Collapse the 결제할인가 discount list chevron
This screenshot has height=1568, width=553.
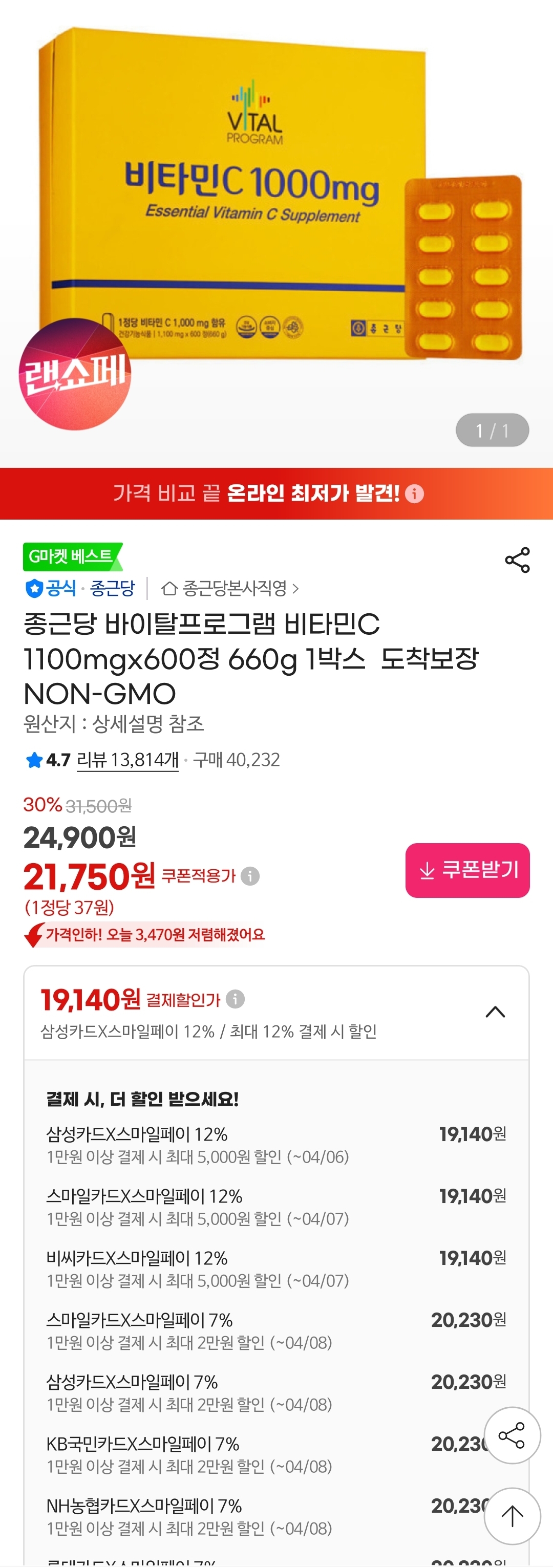495,1012
